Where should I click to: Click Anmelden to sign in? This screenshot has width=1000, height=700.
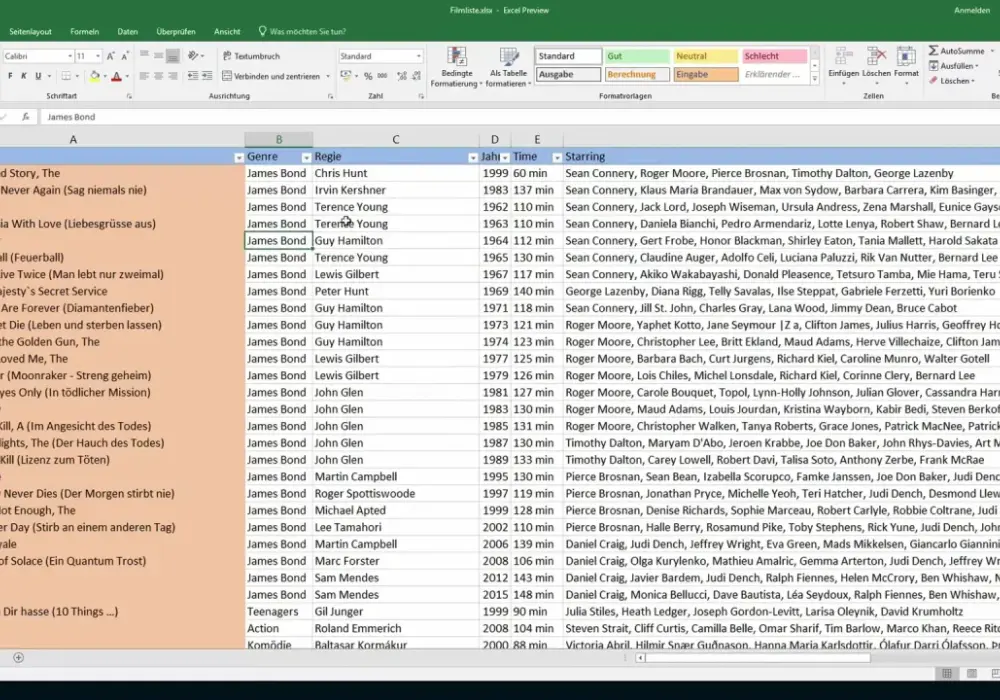tap(971, 10)
